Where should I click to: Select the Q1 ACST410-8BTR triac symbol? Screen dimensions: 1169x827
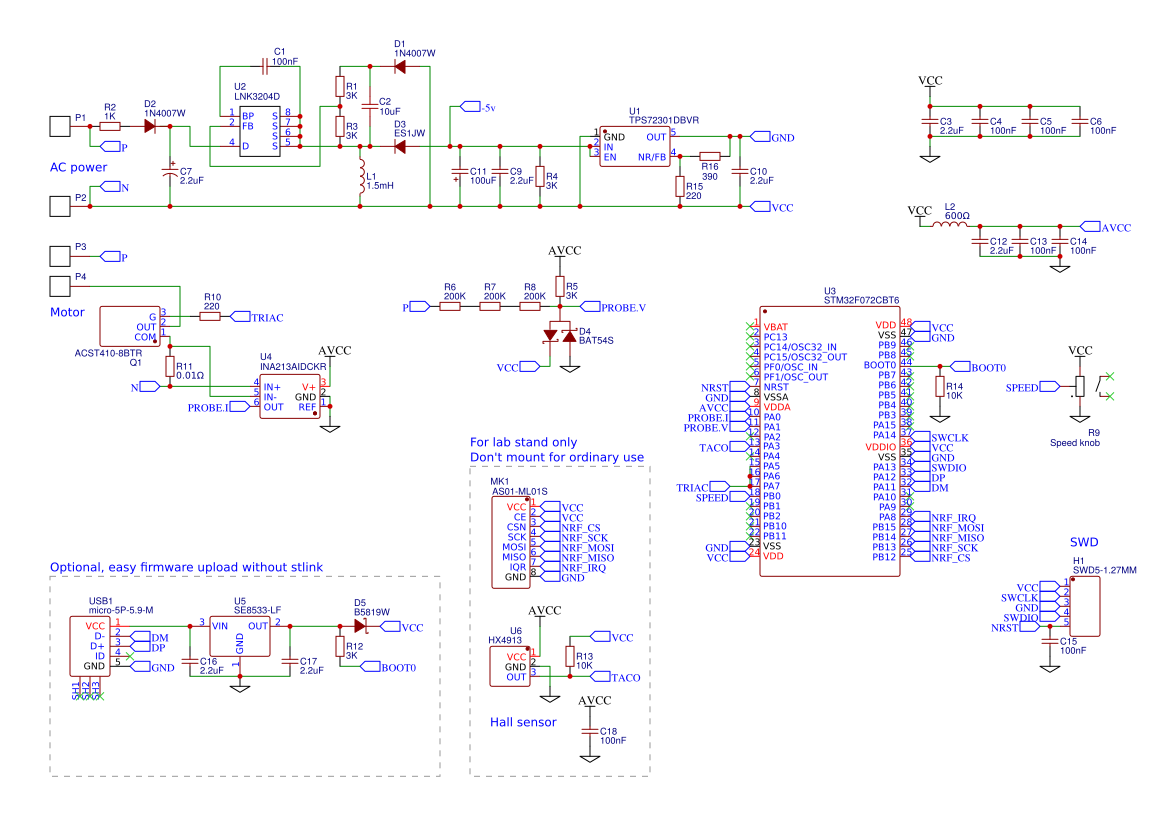[x=130, y=327]
